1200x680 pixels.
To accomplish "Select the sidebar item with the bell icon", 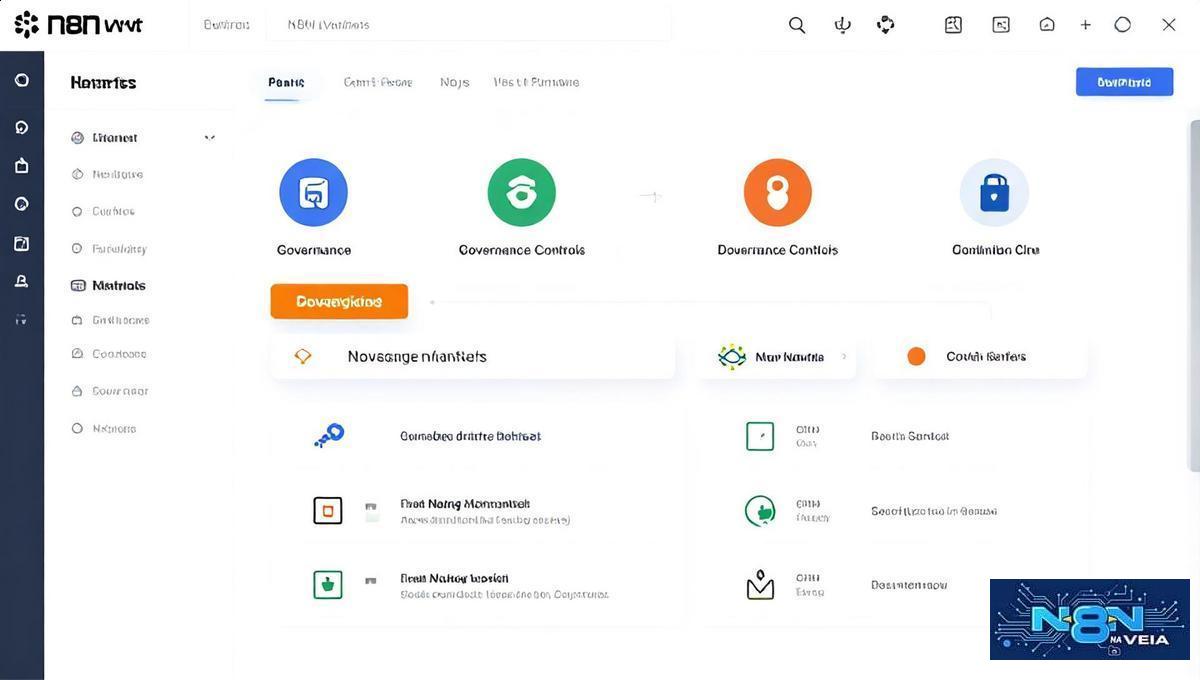I will 109,391.
